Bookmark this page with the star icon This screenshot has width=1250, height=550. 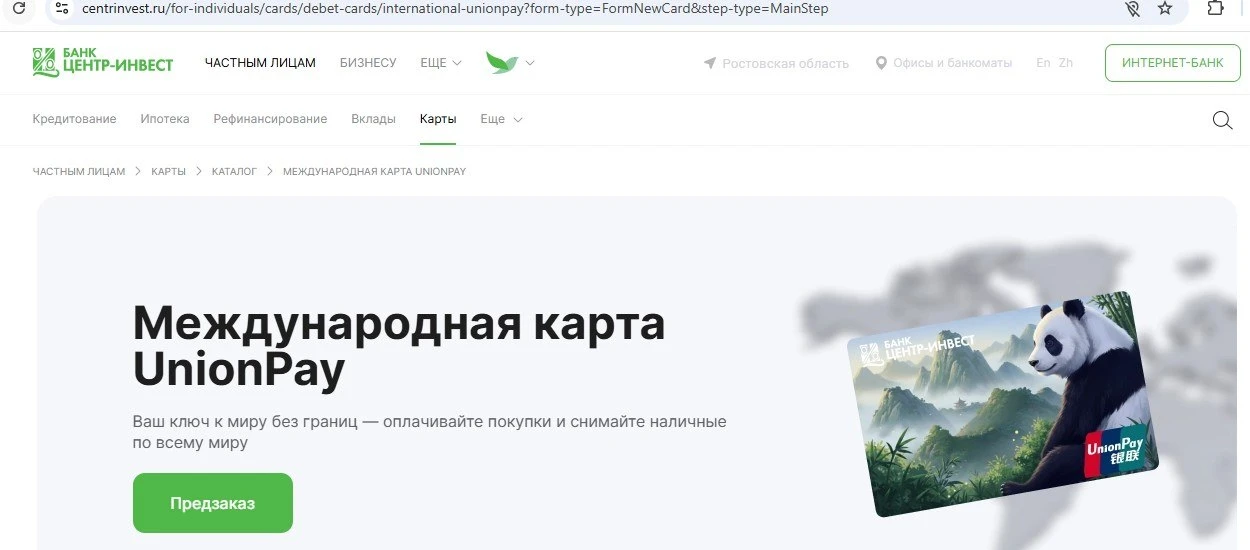coord(1164,8)
